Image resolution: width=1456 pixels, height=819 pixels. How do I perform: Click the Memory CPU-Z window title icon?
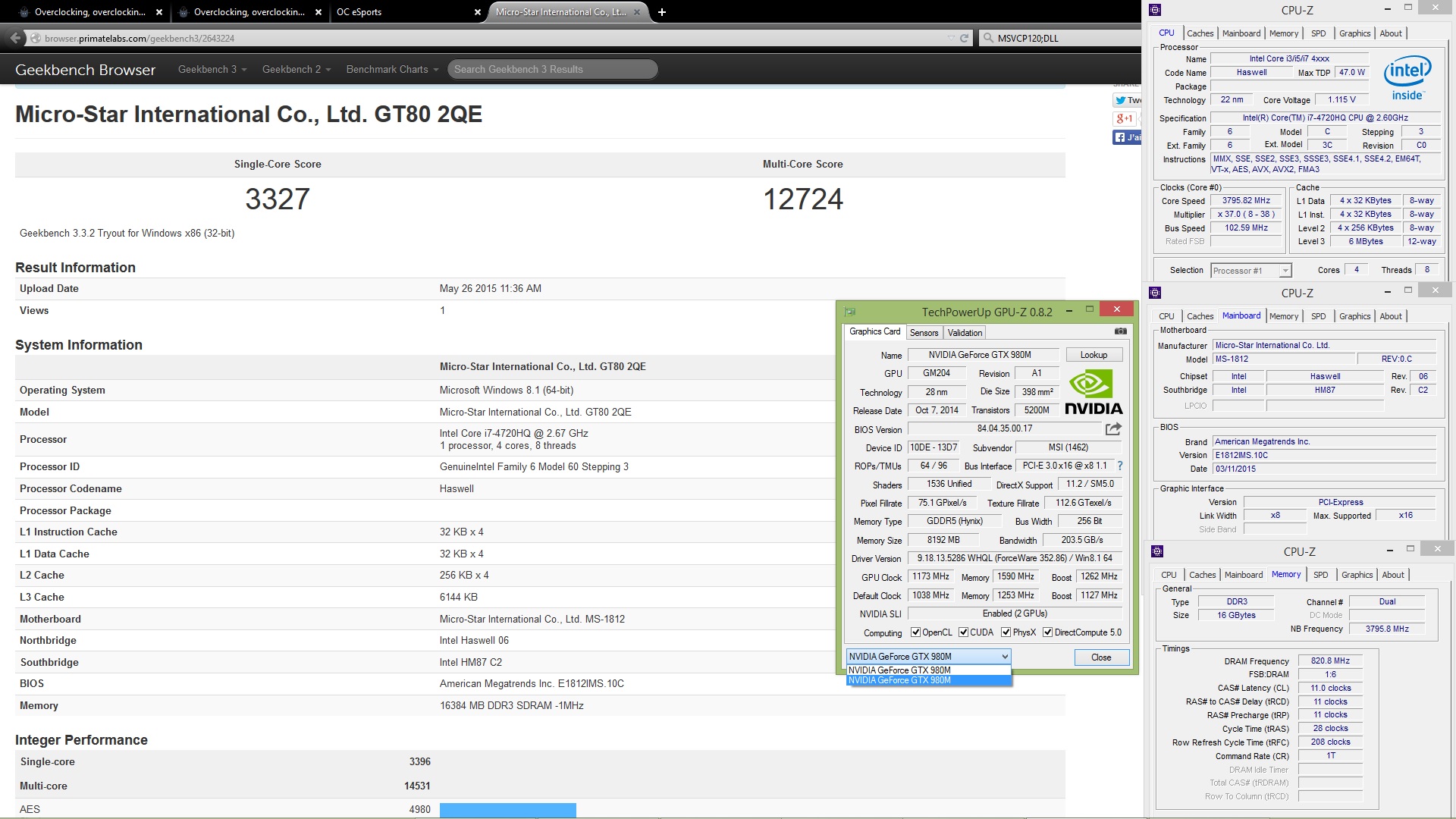[x=1157, y=551]
